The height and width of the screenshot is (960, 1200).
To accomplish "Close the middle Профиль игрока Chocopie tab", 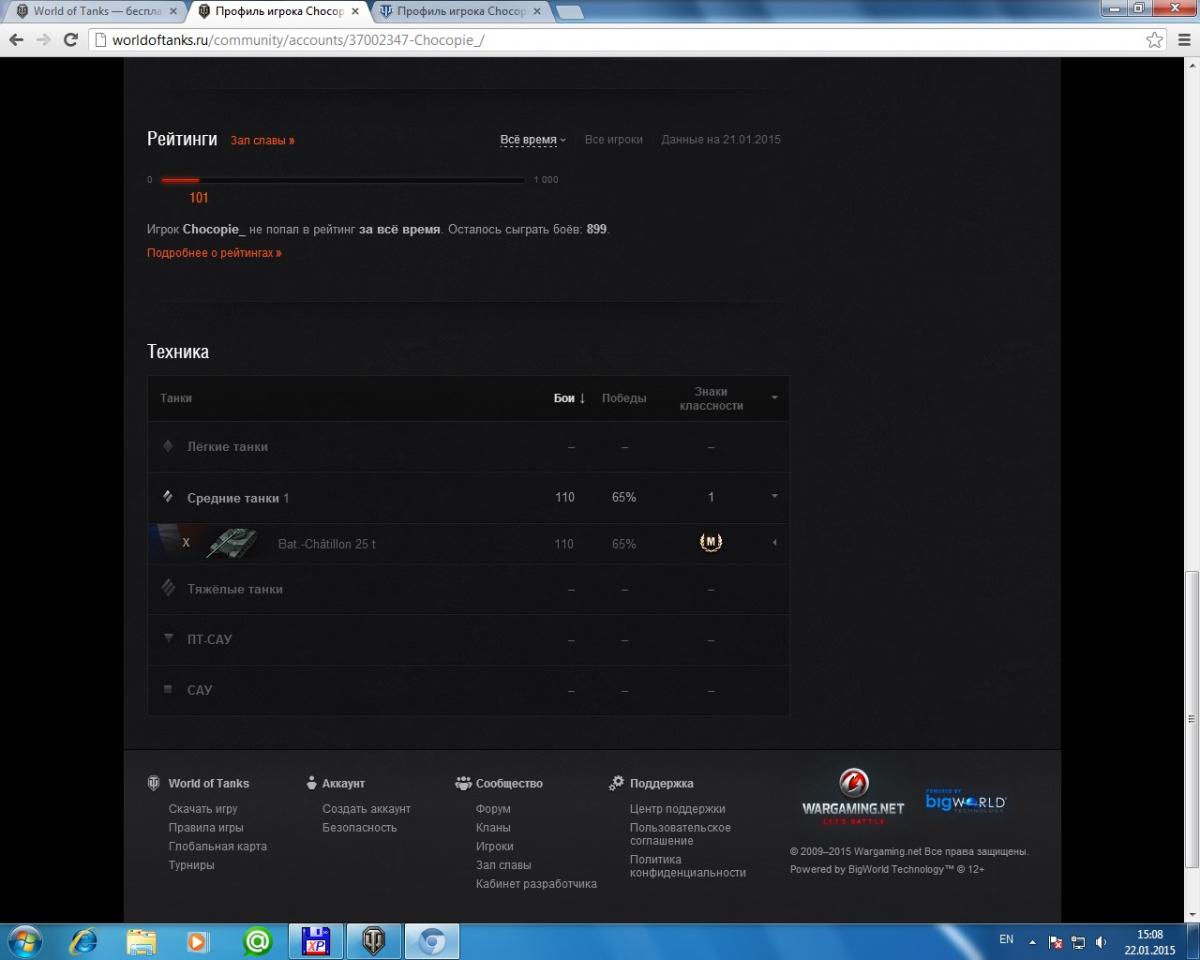I will click(355, 12).
